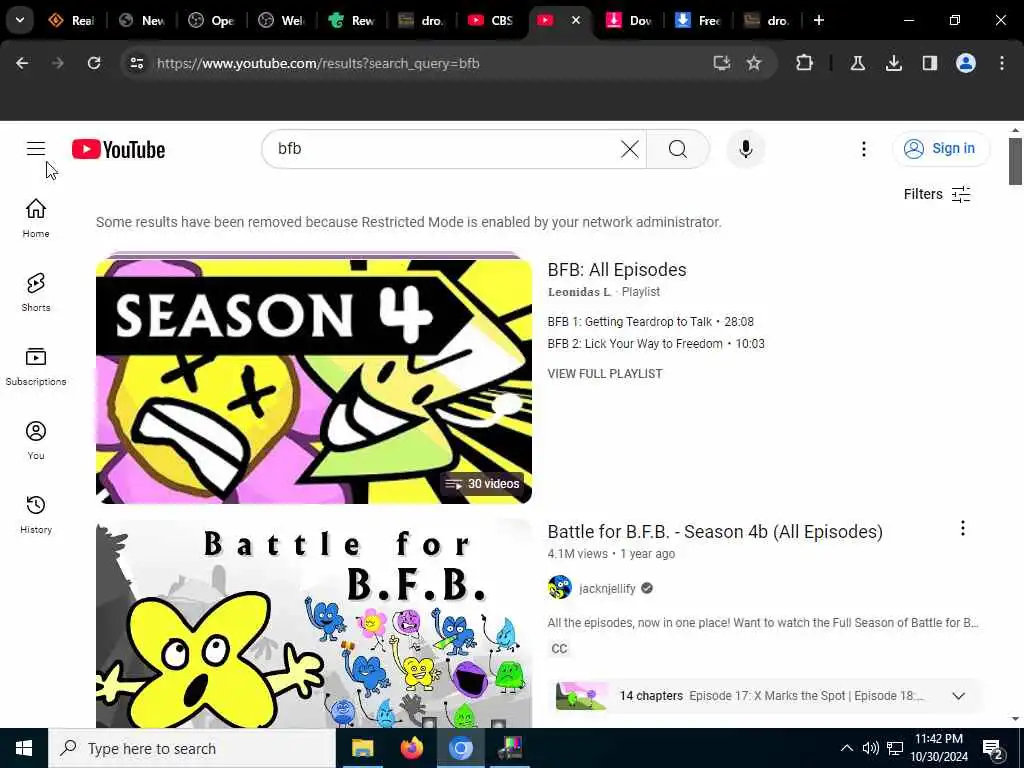Open the notification center
The image size is (1024, 768).
[x=993, y=748]
